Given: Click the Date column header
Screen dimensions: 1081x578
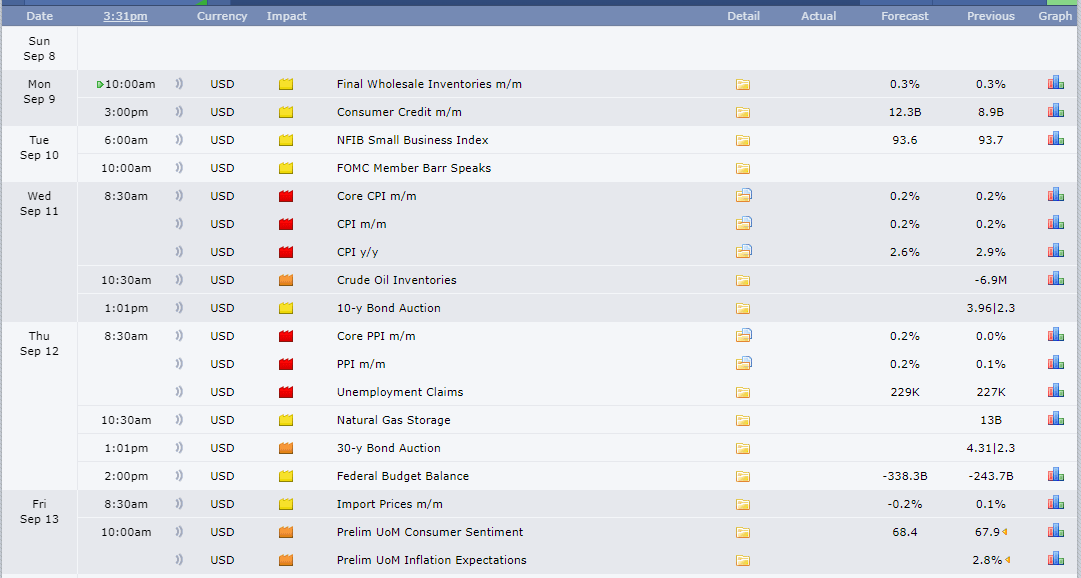Looking at the screenshot, I should click(39, 16).
